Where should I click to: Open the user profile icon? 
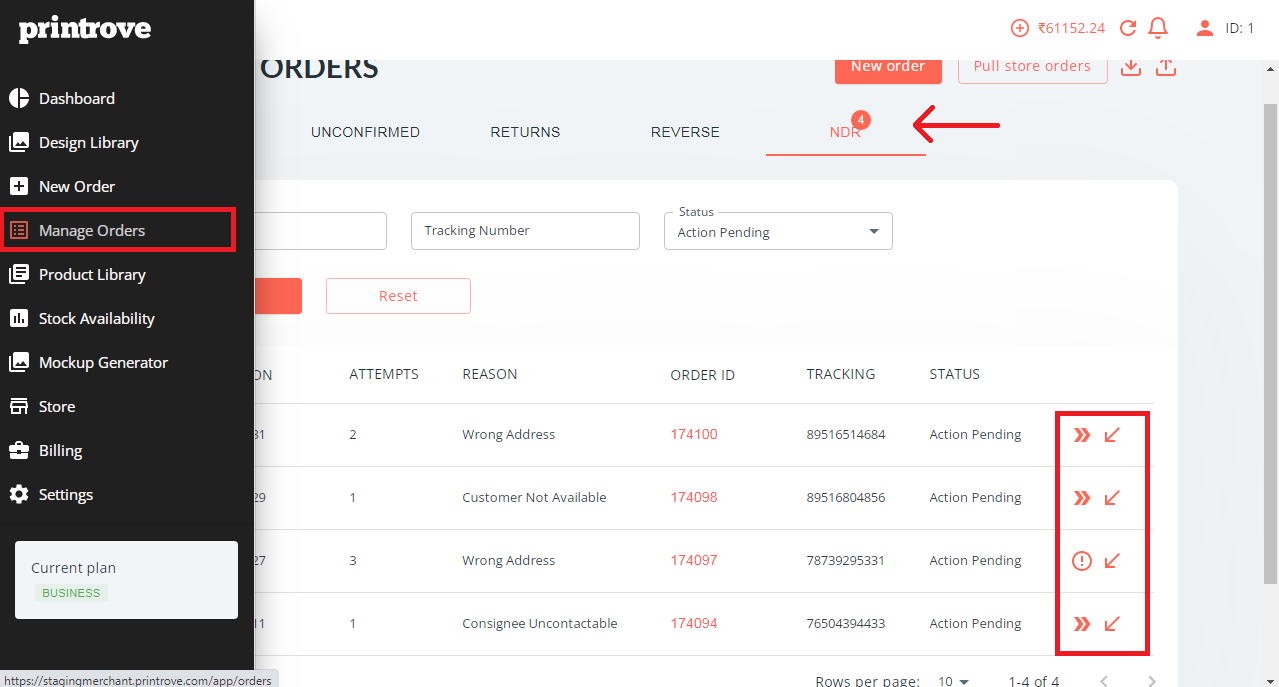tap(1205, 28)
